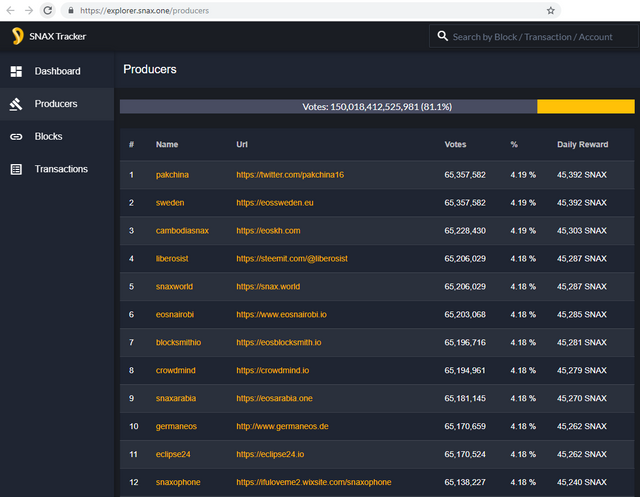Visit https://eclipse24.io link

click(270, 455)
